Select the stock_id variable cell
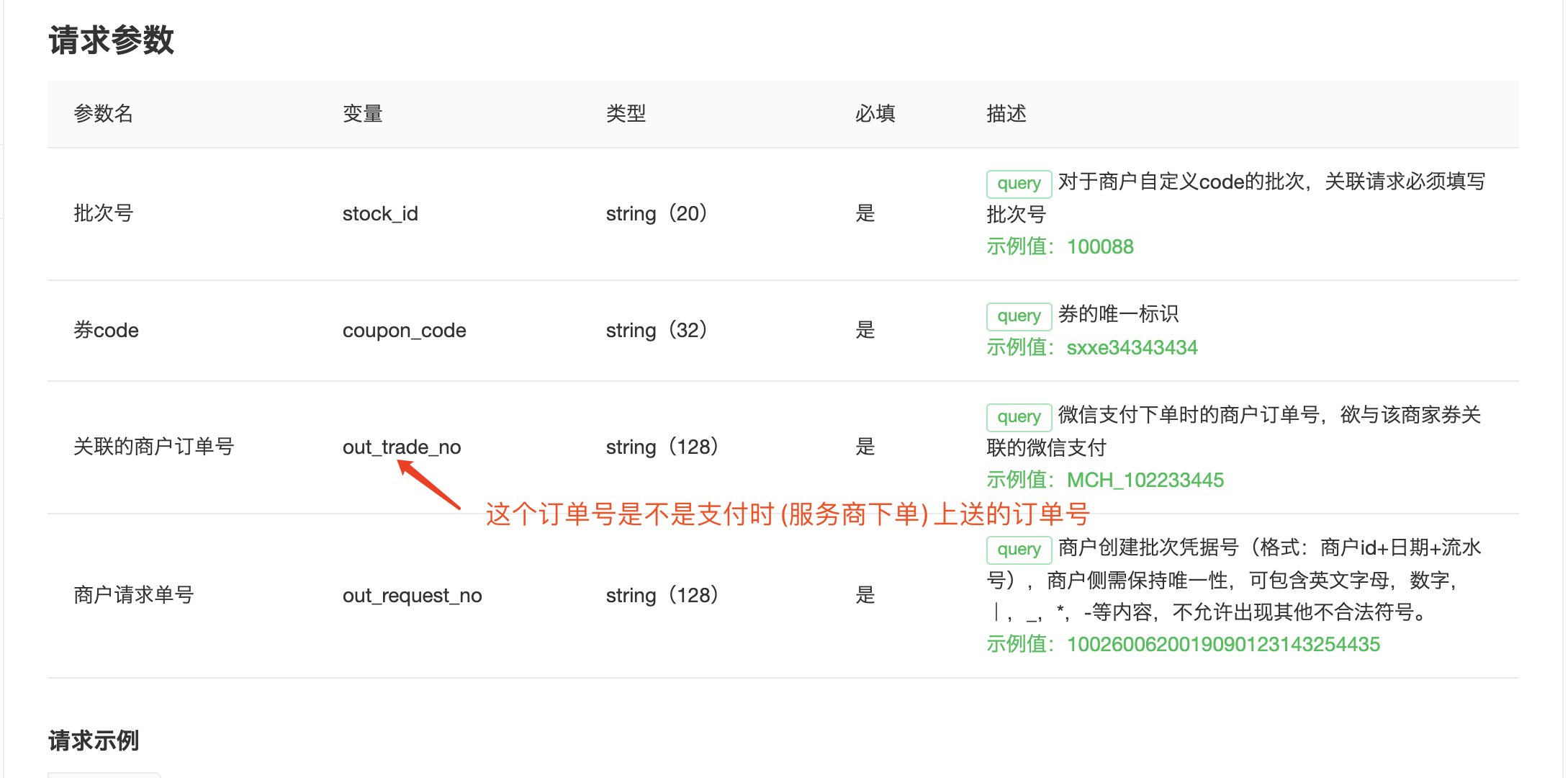Image resolution: width=1568 pixels, height=778 pixels. tap(380, 214)
